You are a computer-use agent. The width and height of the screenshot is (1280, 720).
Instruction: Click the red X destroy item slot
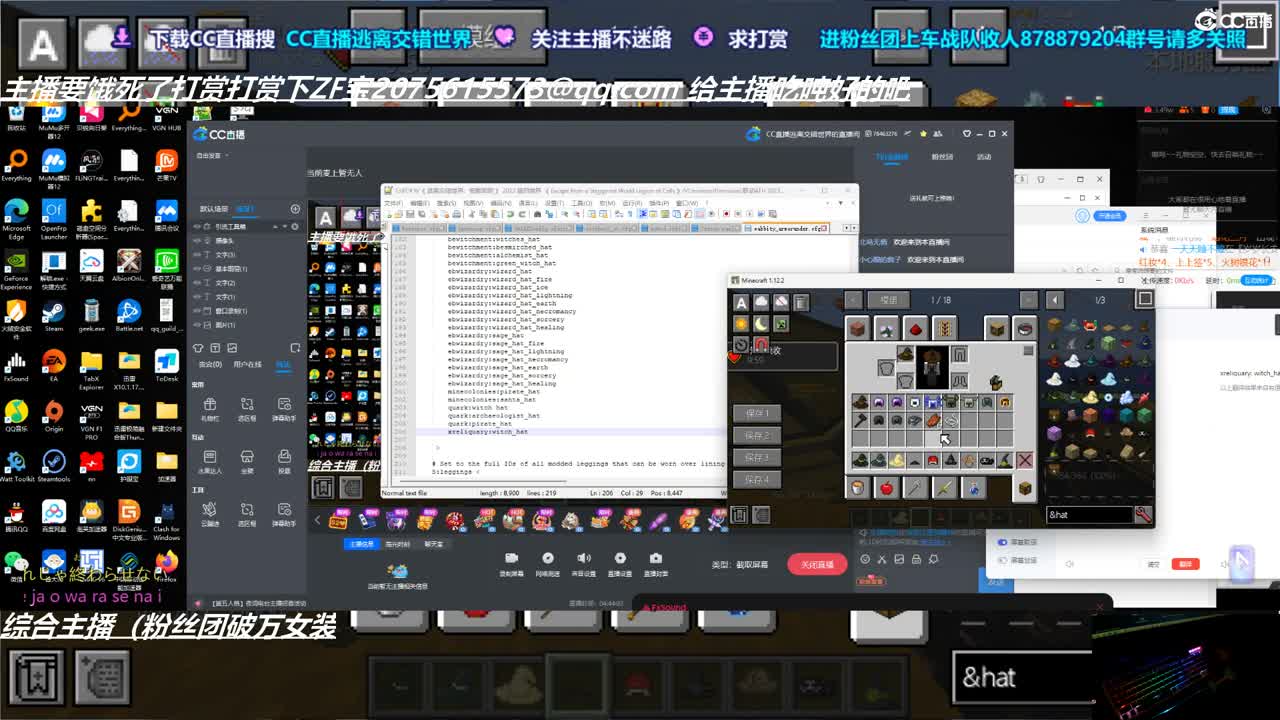coord(1024,460)
